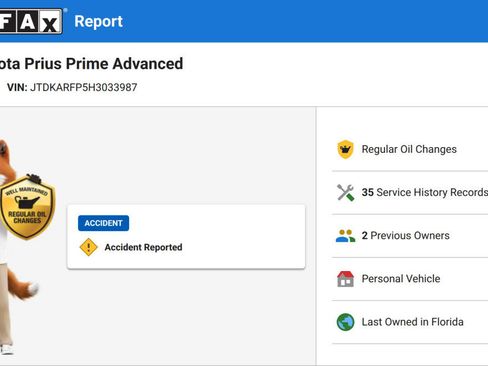Click the Regular Oil Changes shield icon
The height and width of the screenshot is (366, 488).
point(345,149)
